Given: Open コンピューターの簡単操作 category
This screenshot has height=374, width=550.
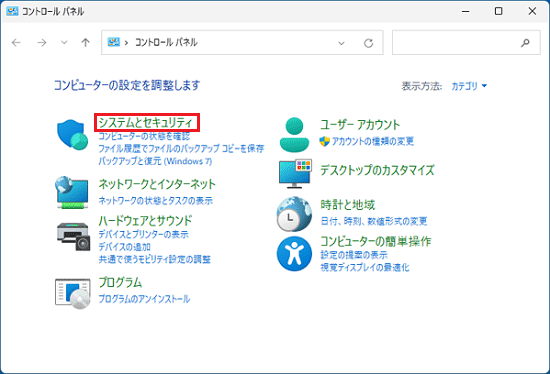Looking at the screenshot, I should (376, 241).
